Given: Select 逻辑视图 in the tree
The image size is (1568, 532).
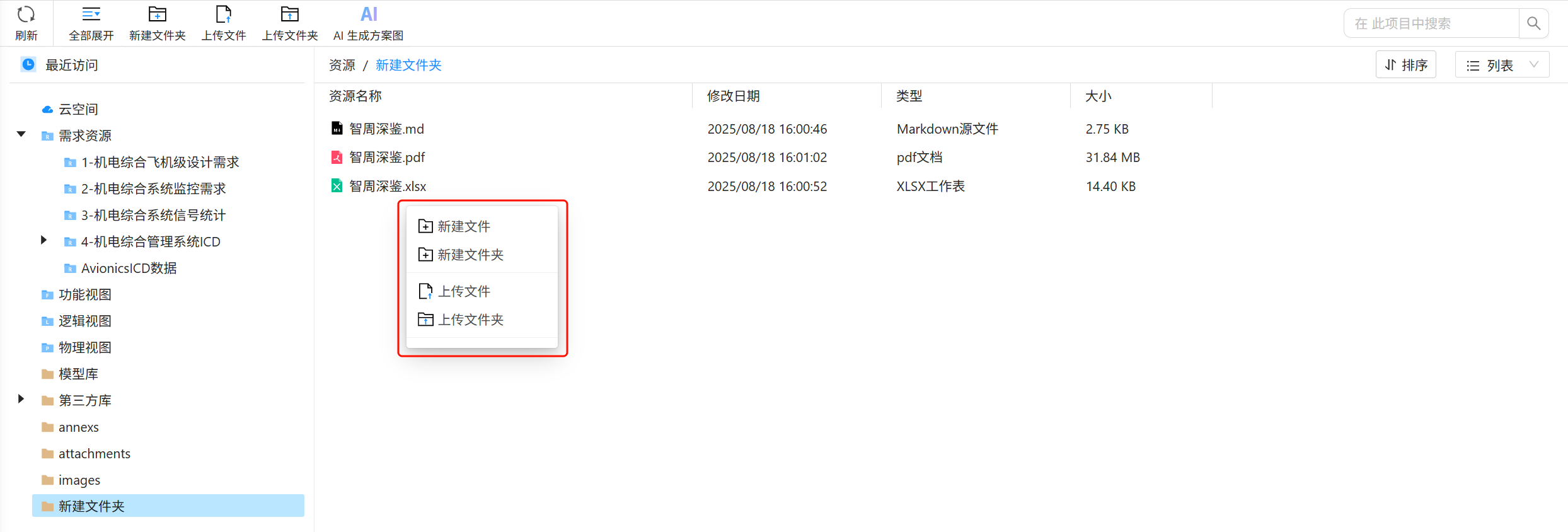Looking at the screenshot, I should click(x=85, y=321).
